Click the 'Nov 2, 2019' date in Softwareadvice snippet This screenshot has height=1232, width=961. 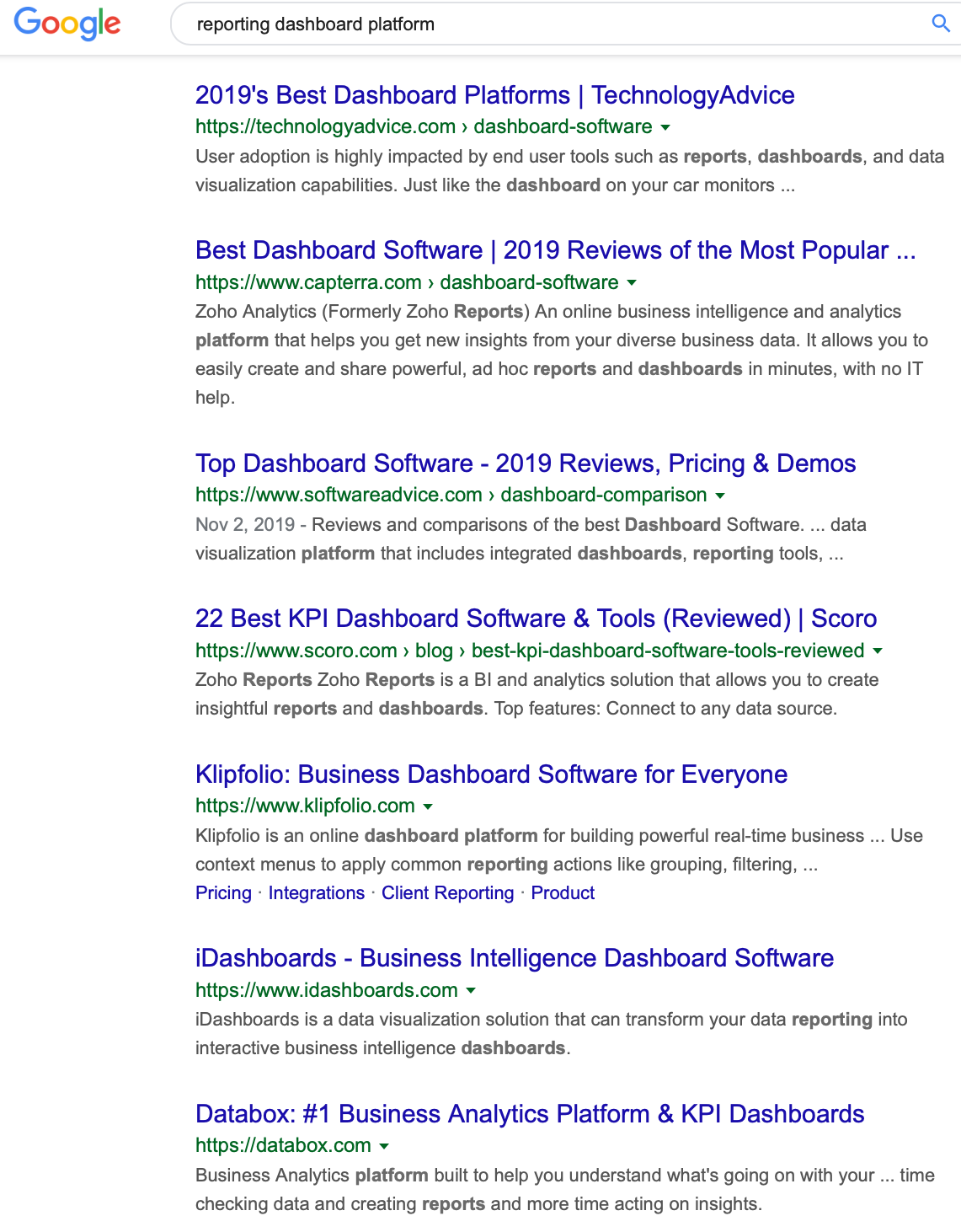click(245, 525)
